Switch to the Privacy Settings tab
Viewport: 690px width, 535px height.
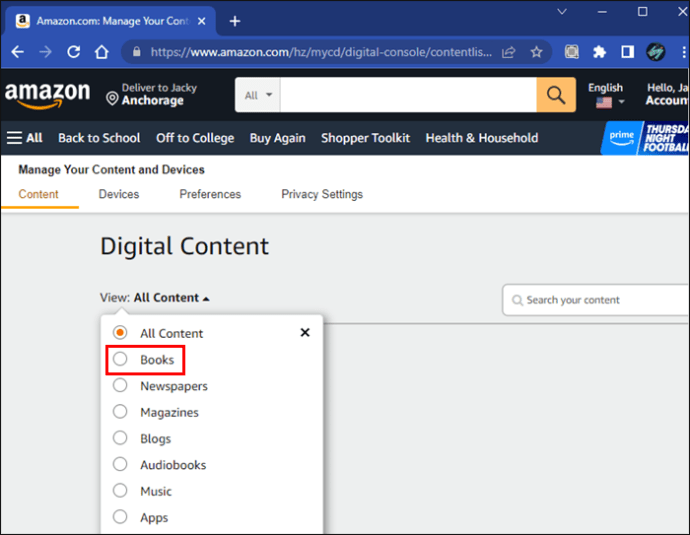point(322,194)
